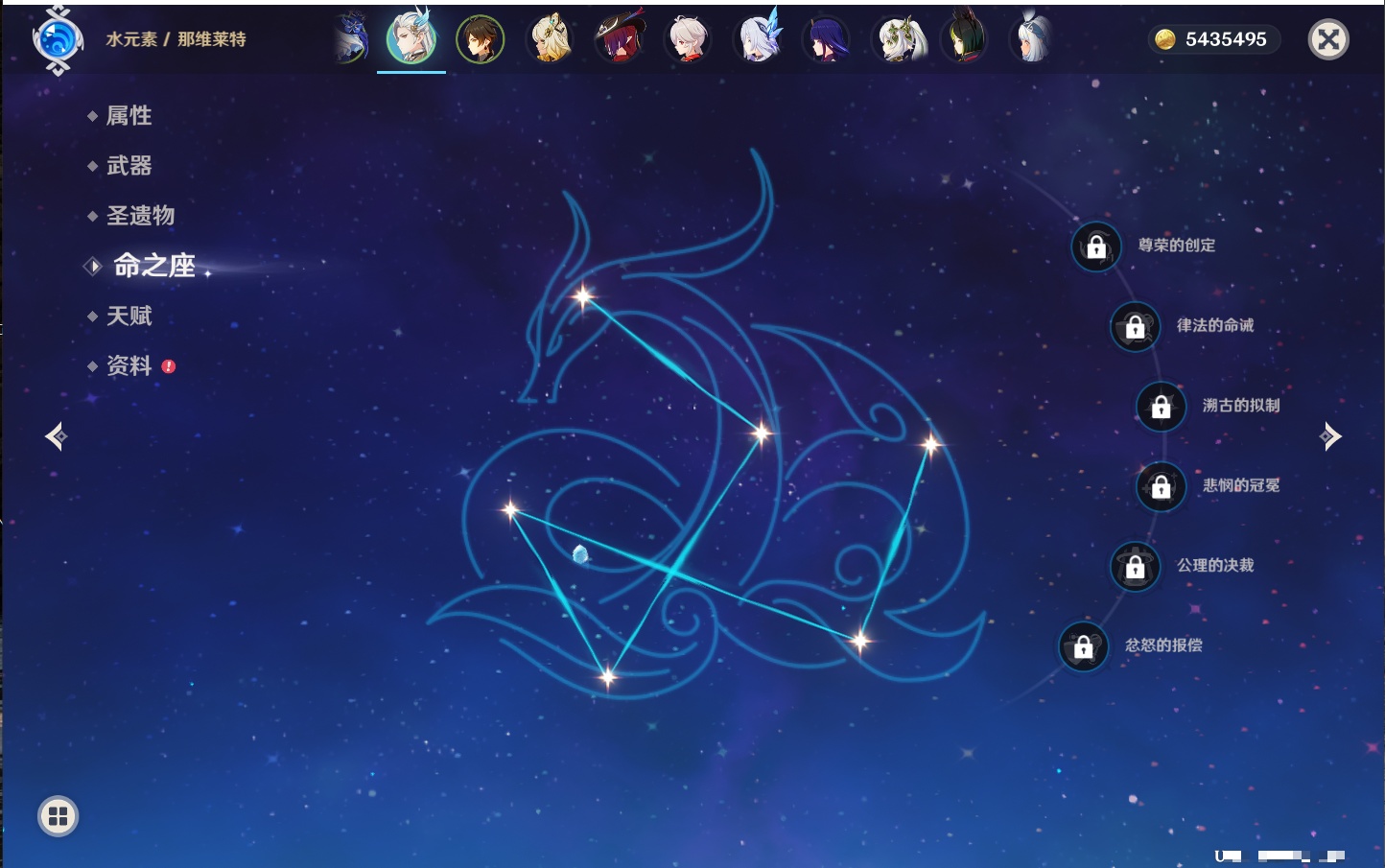Viewport: 1385px width, 868px height.
Task: Click the lock icon beside 悲悯的冠冕
Action: [x=1161, y=486]
